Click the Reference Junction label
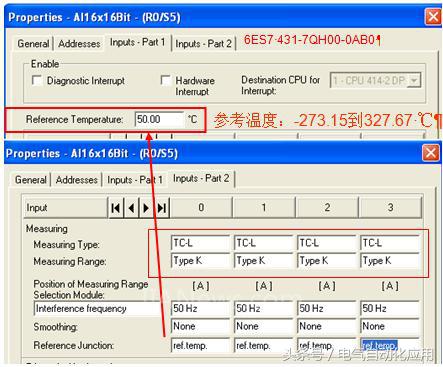 [73, 345]
